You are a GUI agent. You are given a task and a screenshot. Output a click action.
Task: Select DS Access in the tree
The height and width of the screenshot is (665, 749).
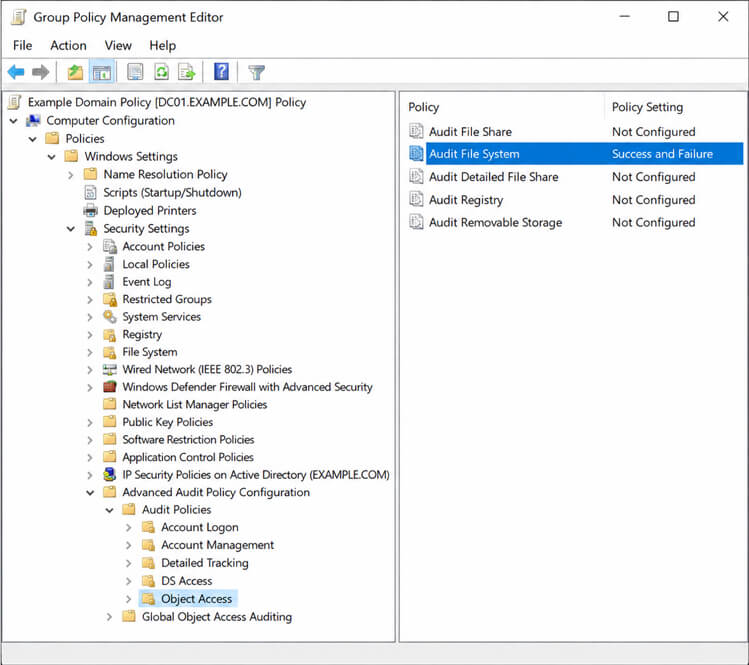[186, 581]
